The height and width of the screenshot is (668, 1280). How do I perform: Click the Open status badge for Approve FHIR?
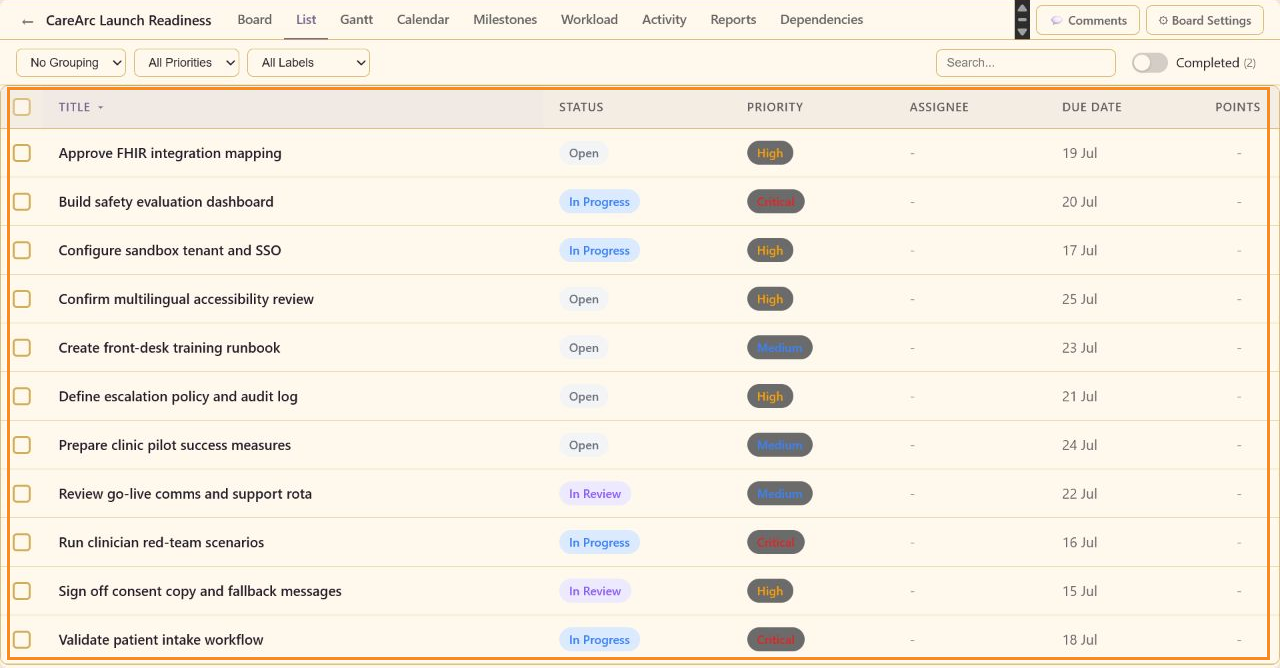584,153
